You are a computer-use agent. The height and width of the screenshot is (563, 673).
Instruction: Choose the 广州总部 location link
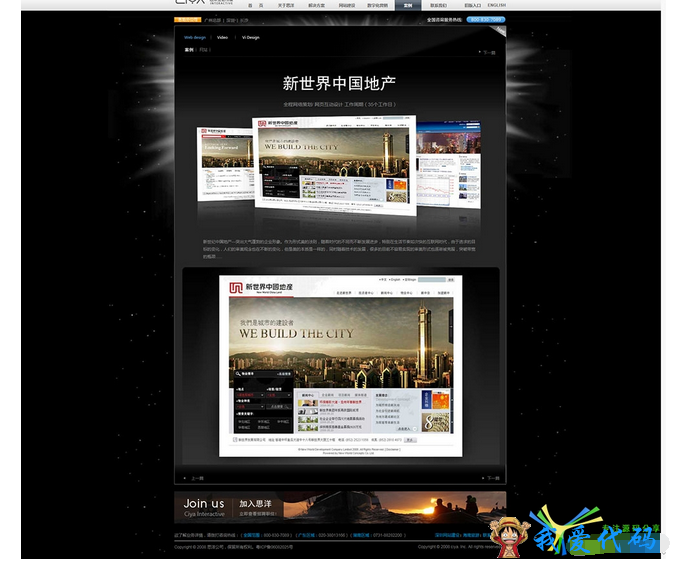coord(212,20)
